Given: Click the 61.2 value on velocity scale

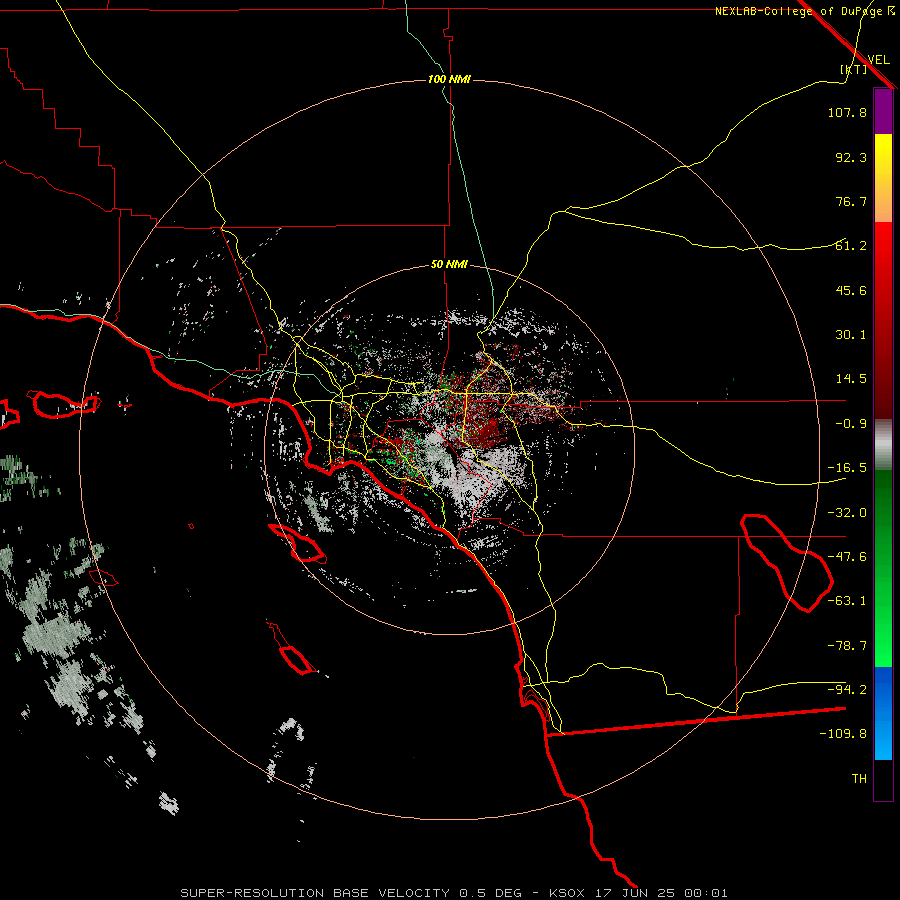Looking at the screenshot, I should pos(851,246).
